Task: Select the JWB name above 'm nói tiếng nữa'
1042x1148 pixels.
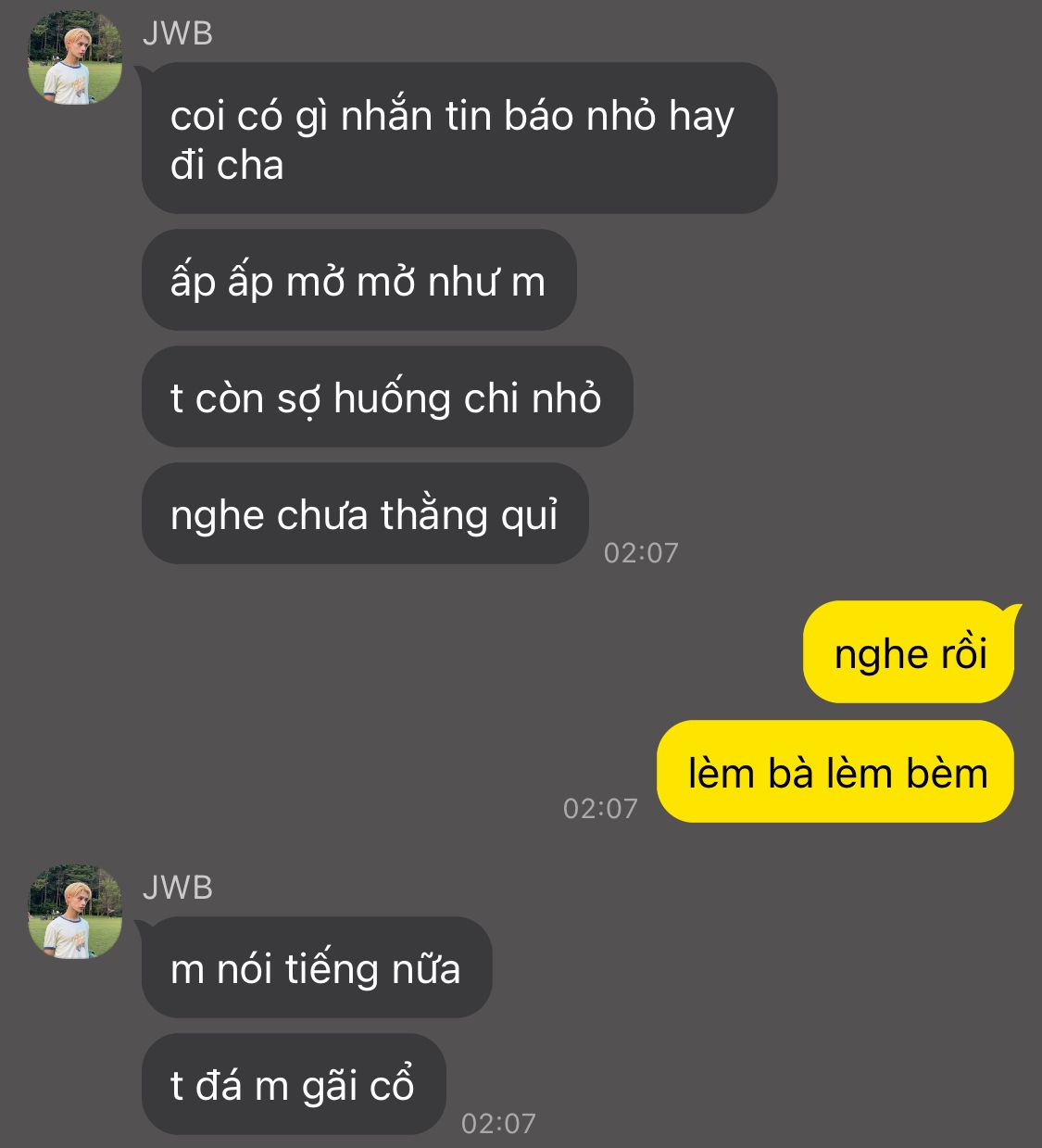Action: 178,888
